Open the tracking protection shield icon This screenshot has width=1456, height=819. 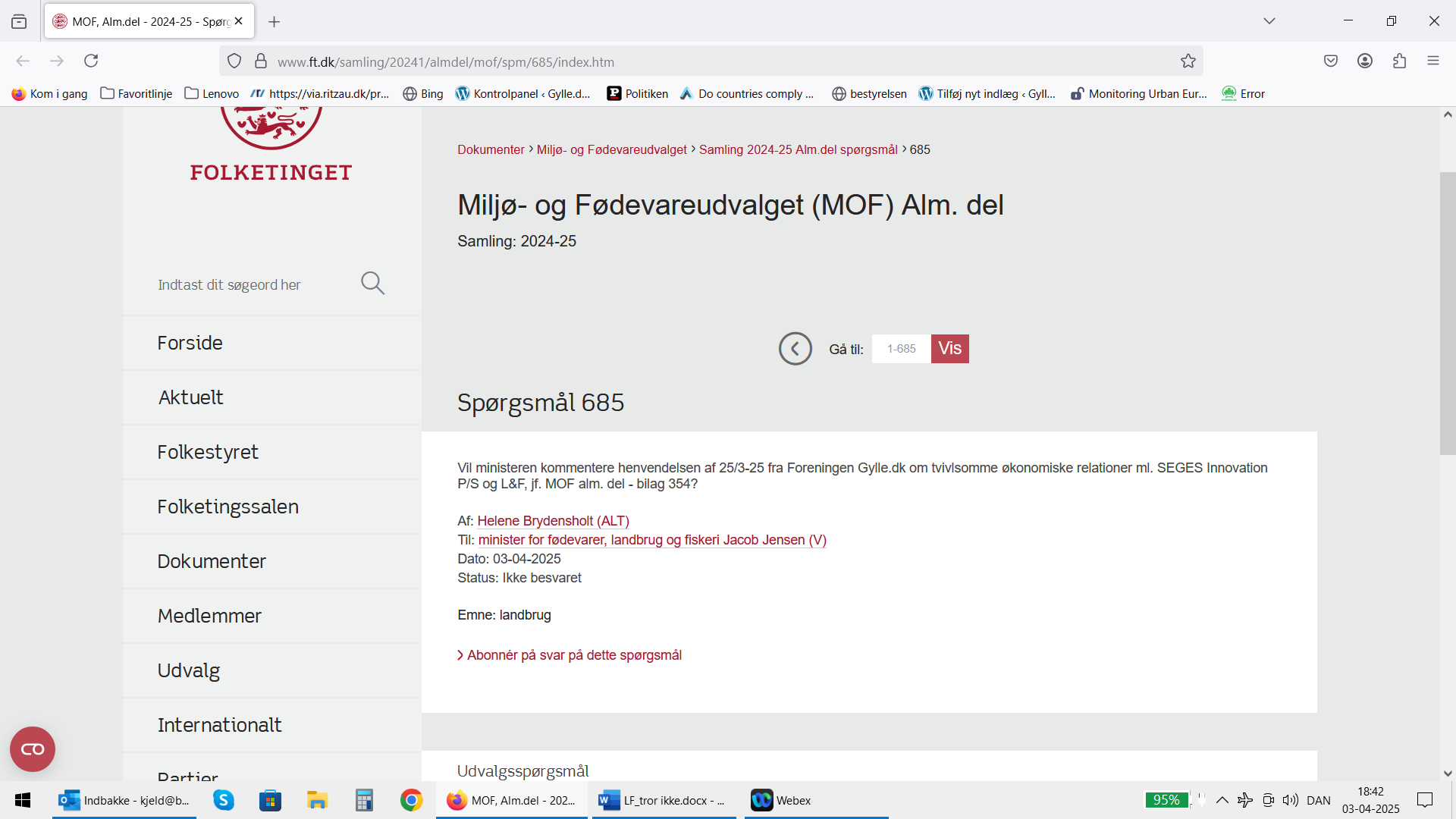coord(234,61)
